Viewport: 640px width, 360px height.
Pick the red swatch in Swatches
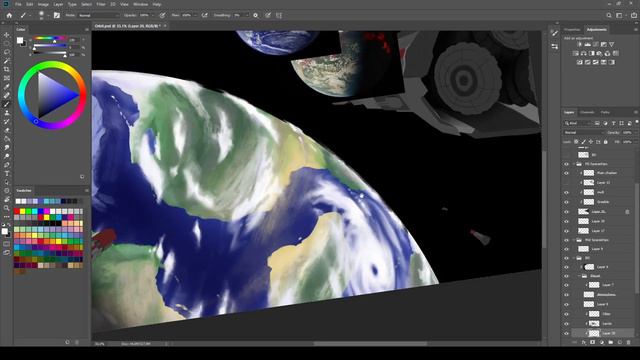(17, 211)
